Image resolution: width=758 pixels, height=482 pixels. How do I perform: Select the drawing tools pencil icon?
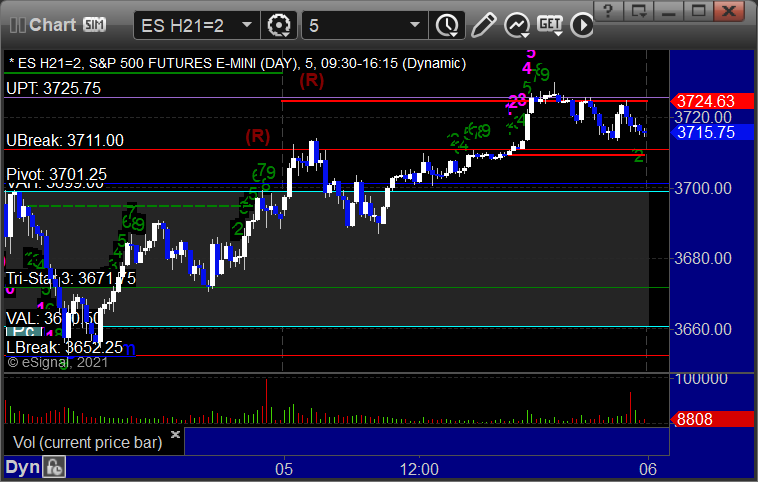click(483, 25)
